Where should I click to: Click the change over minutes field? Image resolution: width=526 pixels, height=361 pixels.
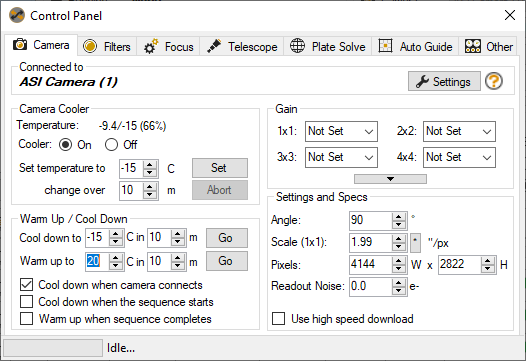131,191
